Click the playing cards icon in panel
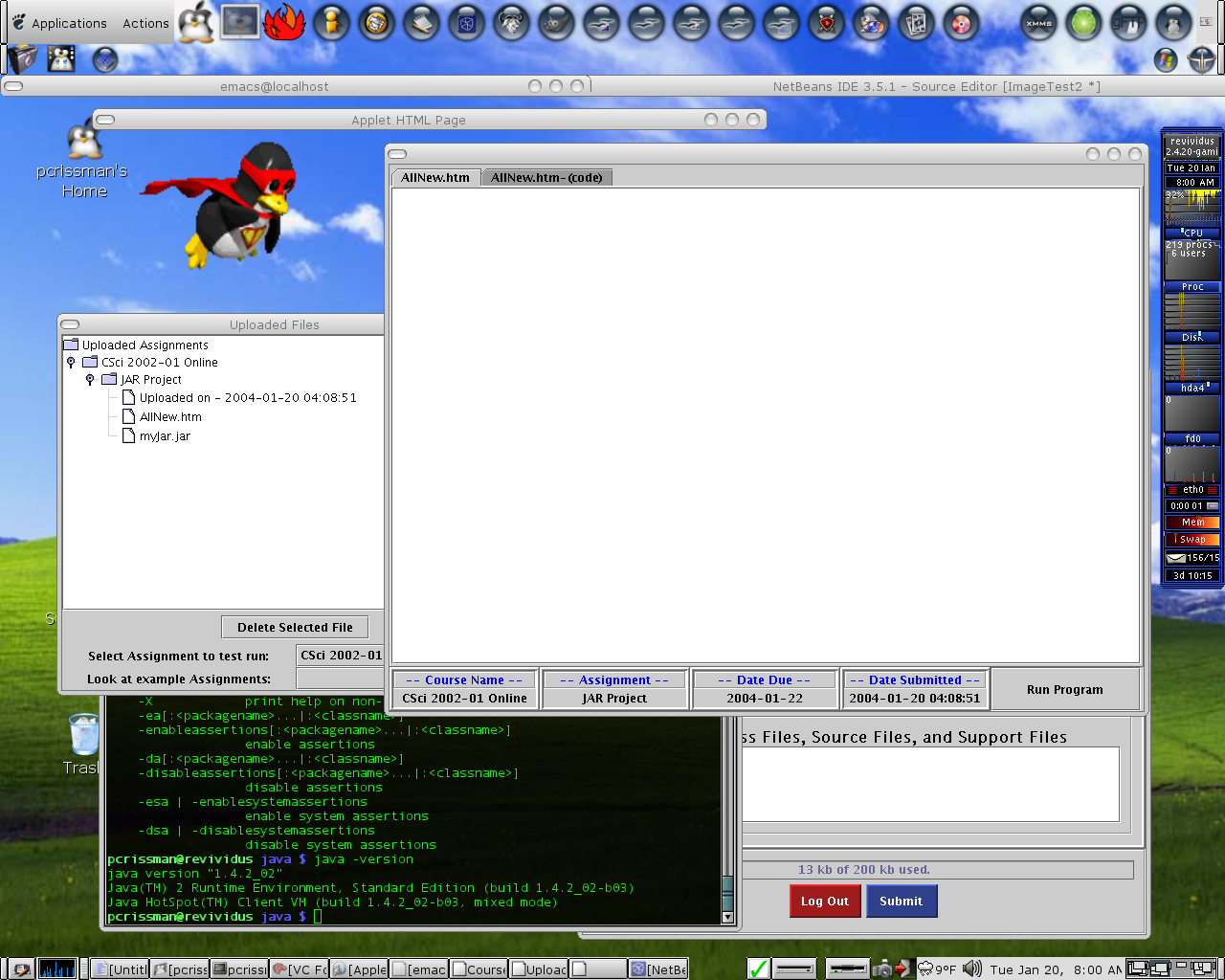Screen dimensions: 1225x980 click(x=916, y=23)
